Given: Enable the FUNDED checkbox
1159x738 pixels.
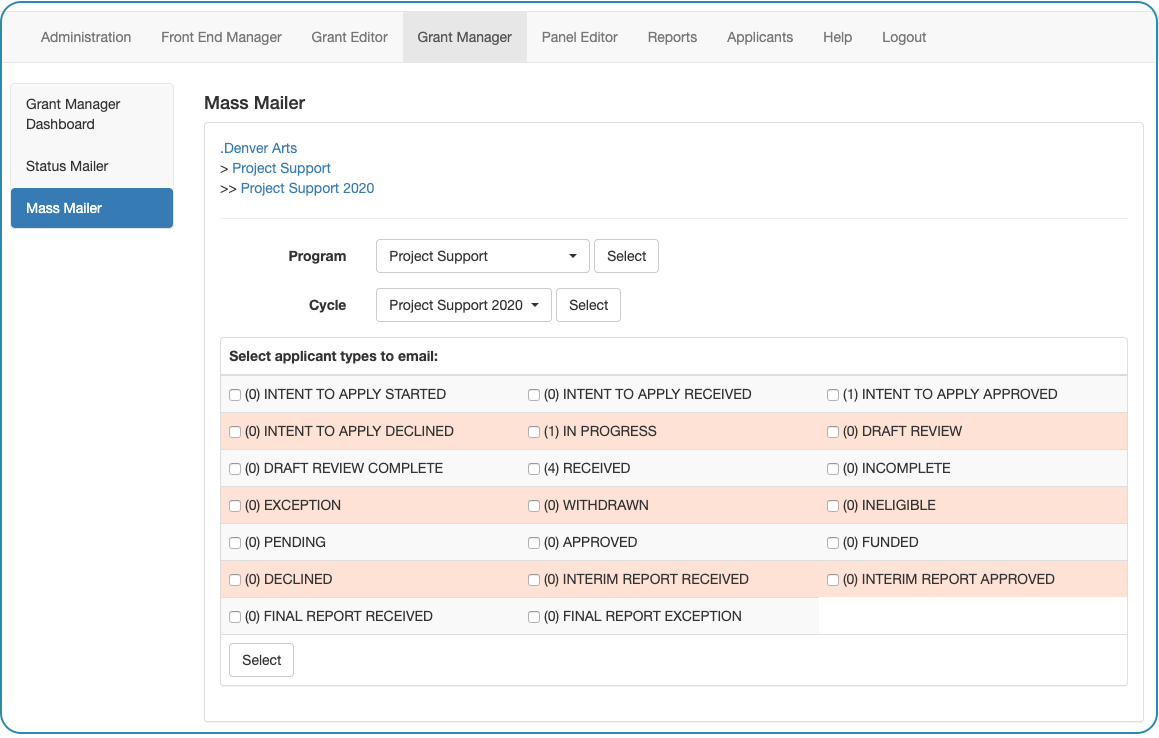Looking at the screenshot, I should [833, 543].
